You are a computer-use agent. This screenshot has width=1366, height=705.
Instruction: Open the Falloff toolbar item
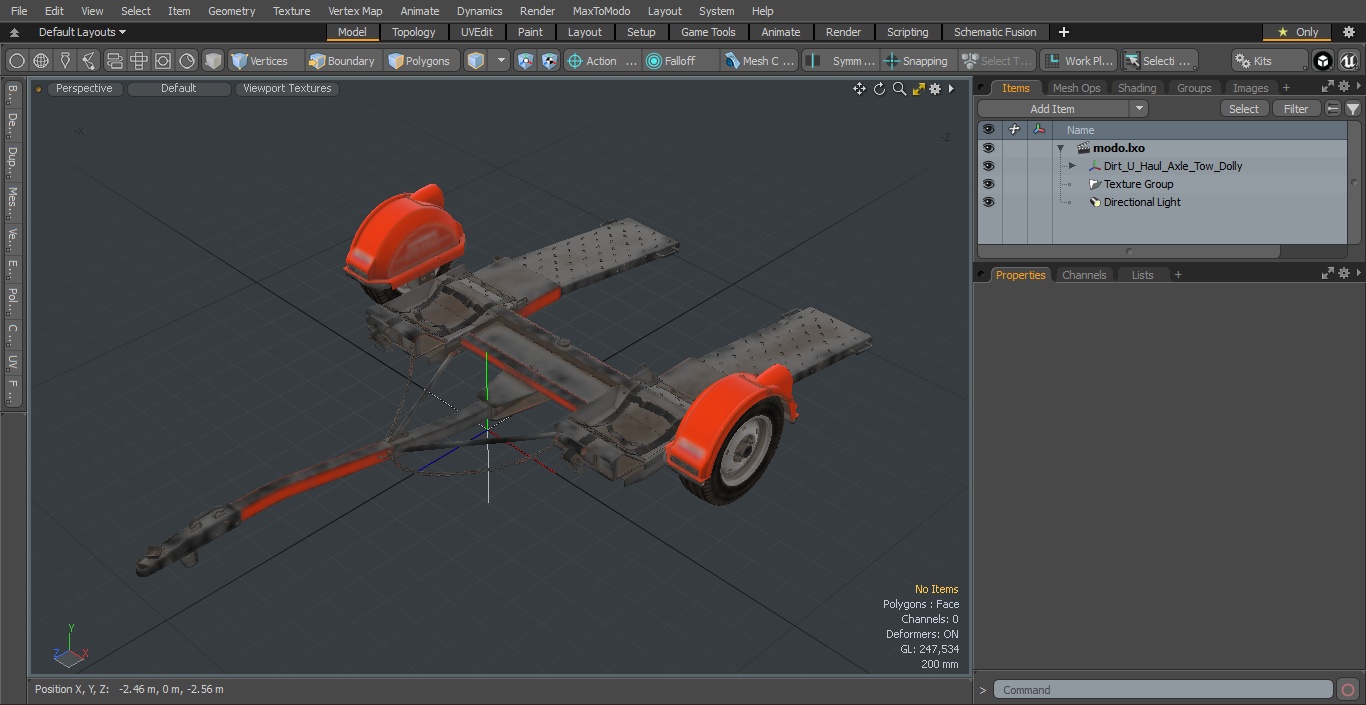tap(680, 61)
